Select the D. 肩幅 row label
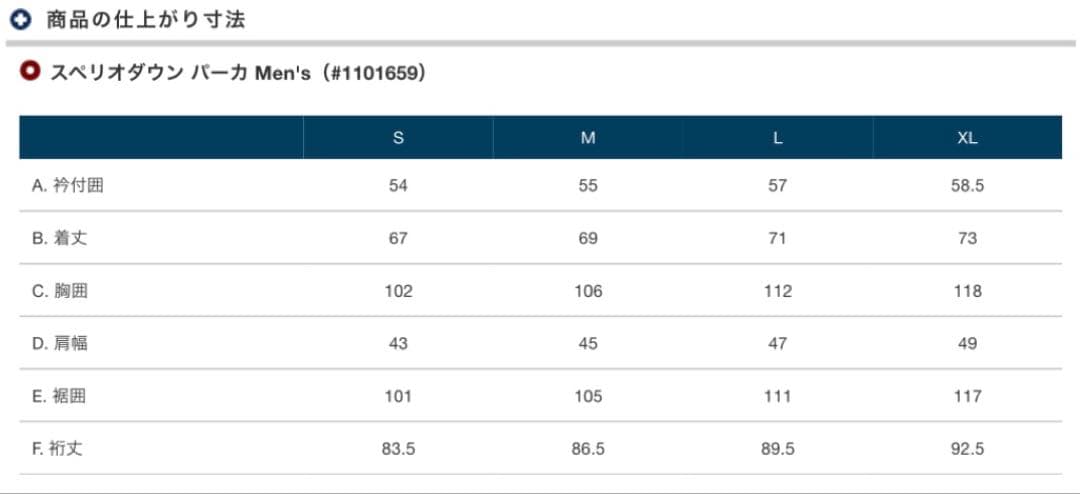 coord(59,343)
